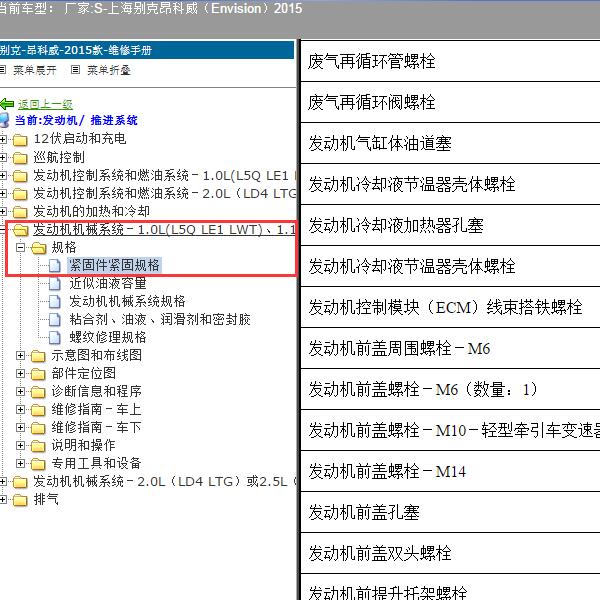
Task: Click the 菜单折叠 square icon
Action: 75,70
